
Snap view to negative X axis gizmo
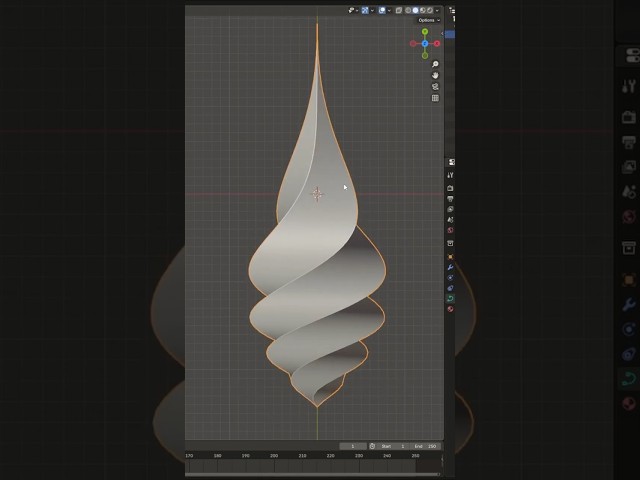pyautogui.click(x=413, y=43)
